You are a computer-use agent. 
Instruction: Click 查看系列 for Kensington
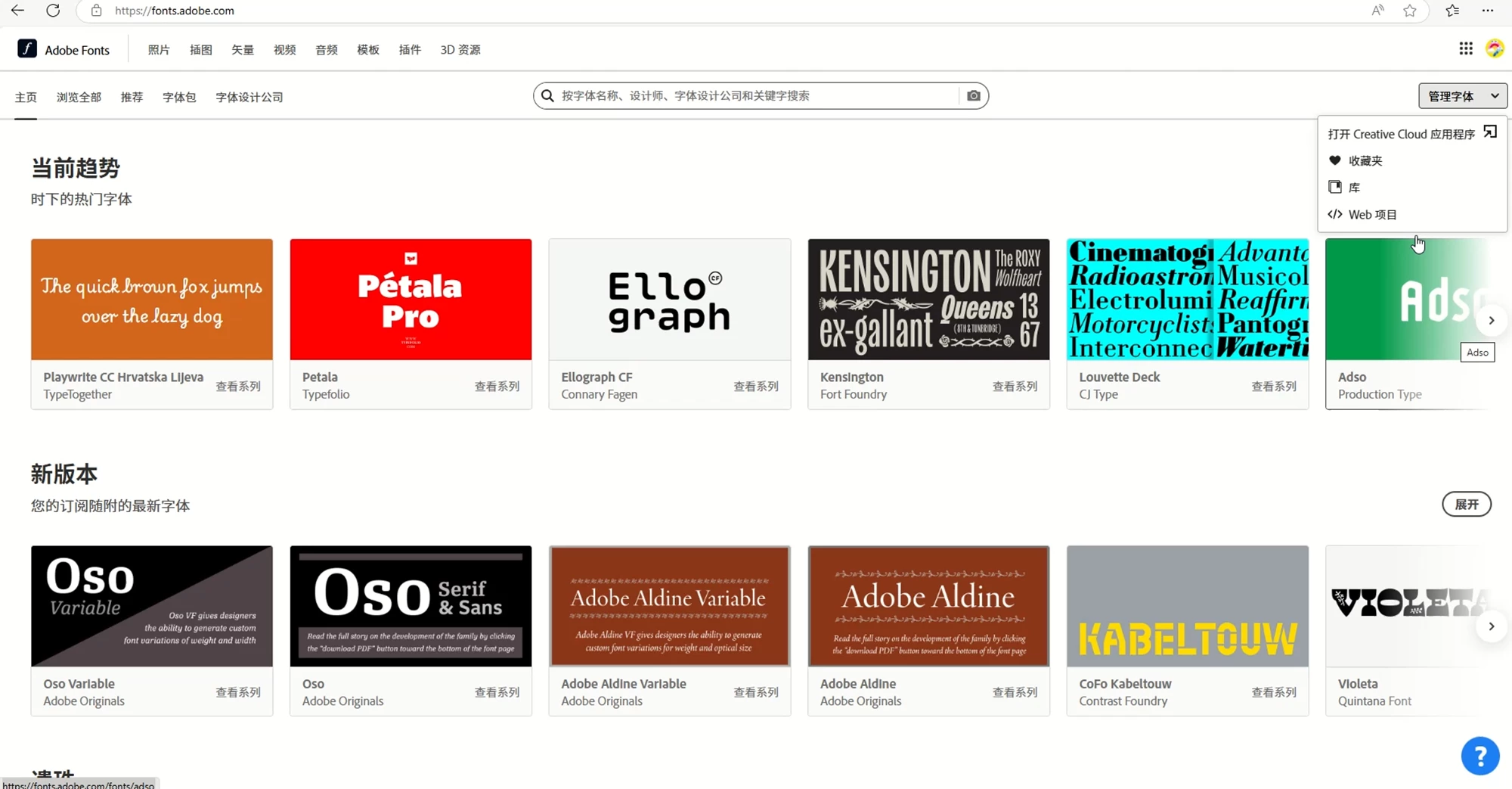click(x=1015, y=387)
